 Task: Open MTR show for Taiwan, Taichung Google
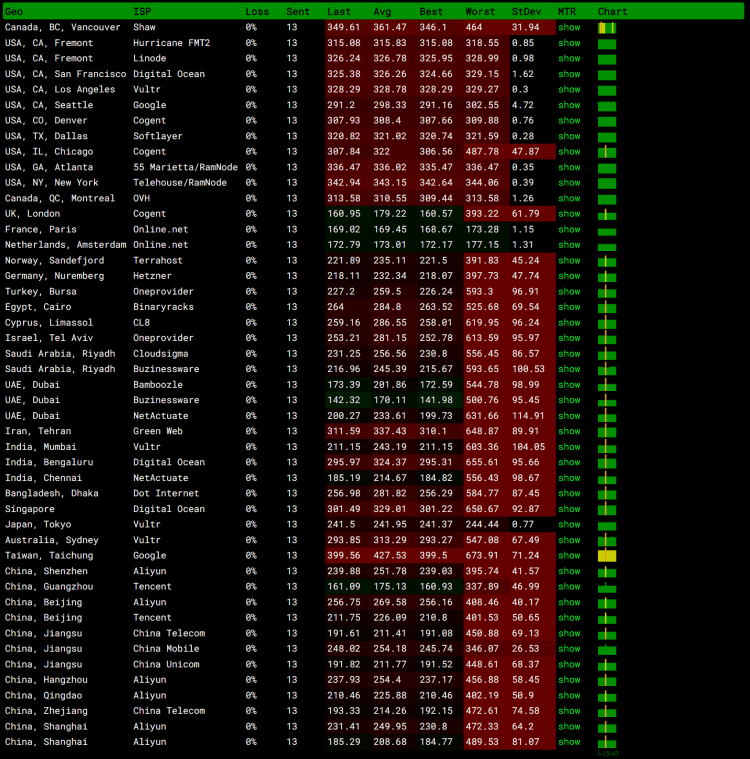(569, 555)
